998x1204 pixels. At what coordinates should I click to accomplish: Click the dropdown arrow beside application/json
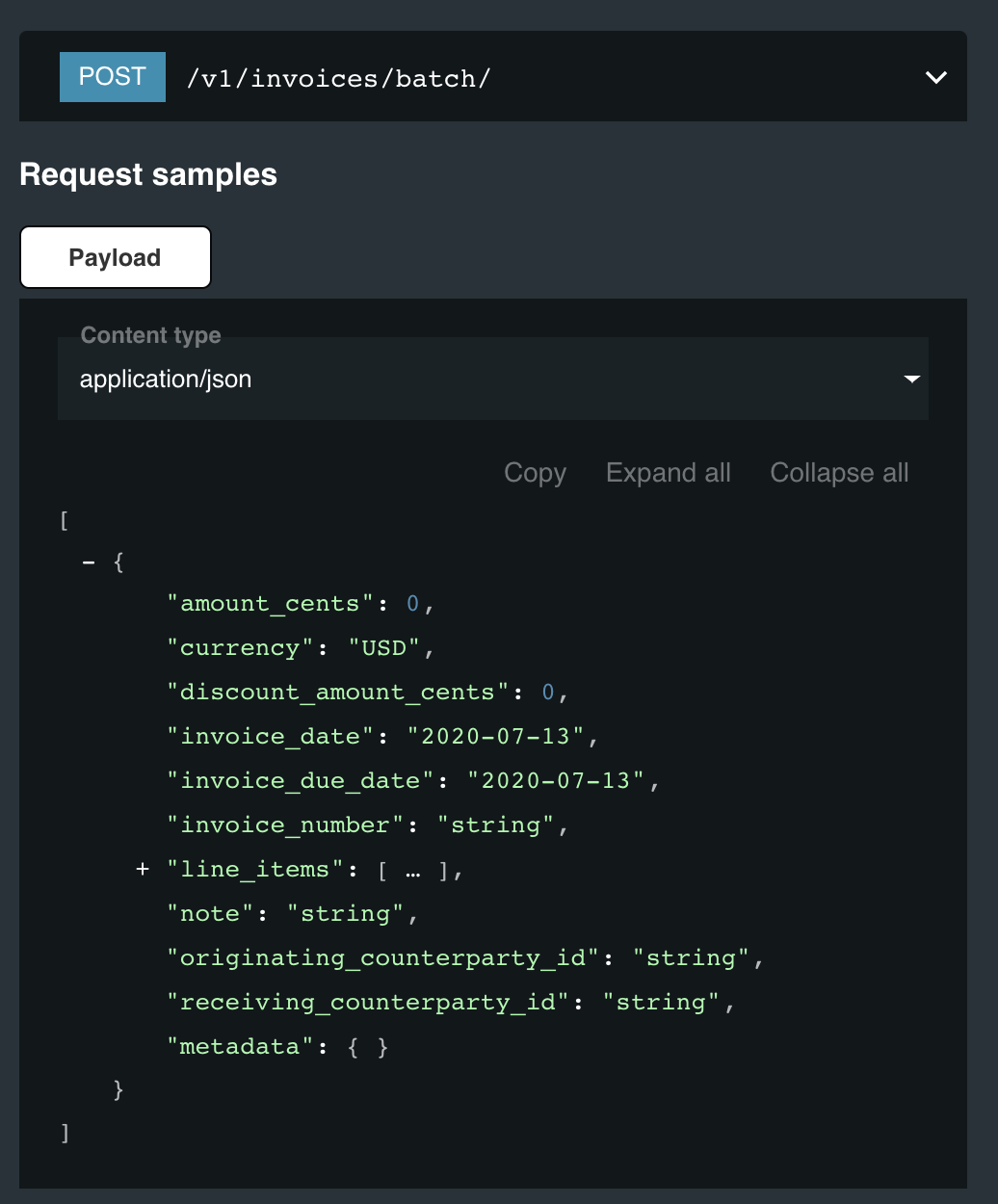[x=911, y=380]
